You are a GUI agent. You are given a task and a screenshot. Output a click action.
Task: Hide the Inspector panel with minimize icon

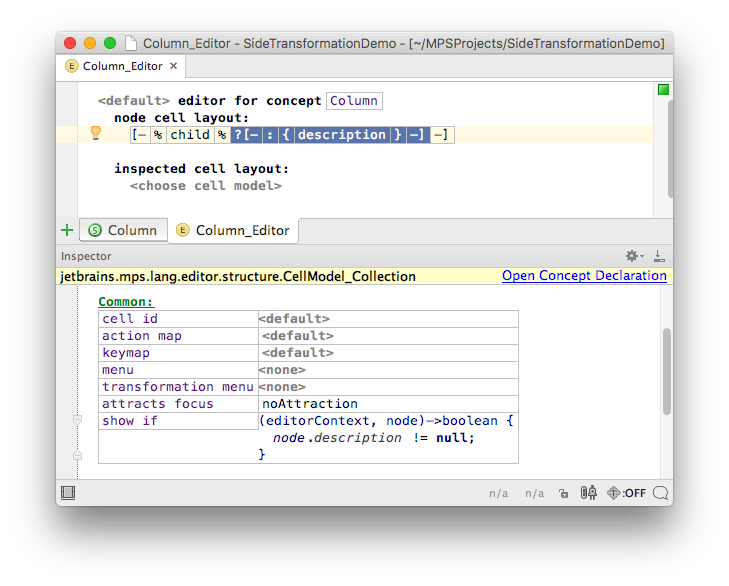coord(659,256)
